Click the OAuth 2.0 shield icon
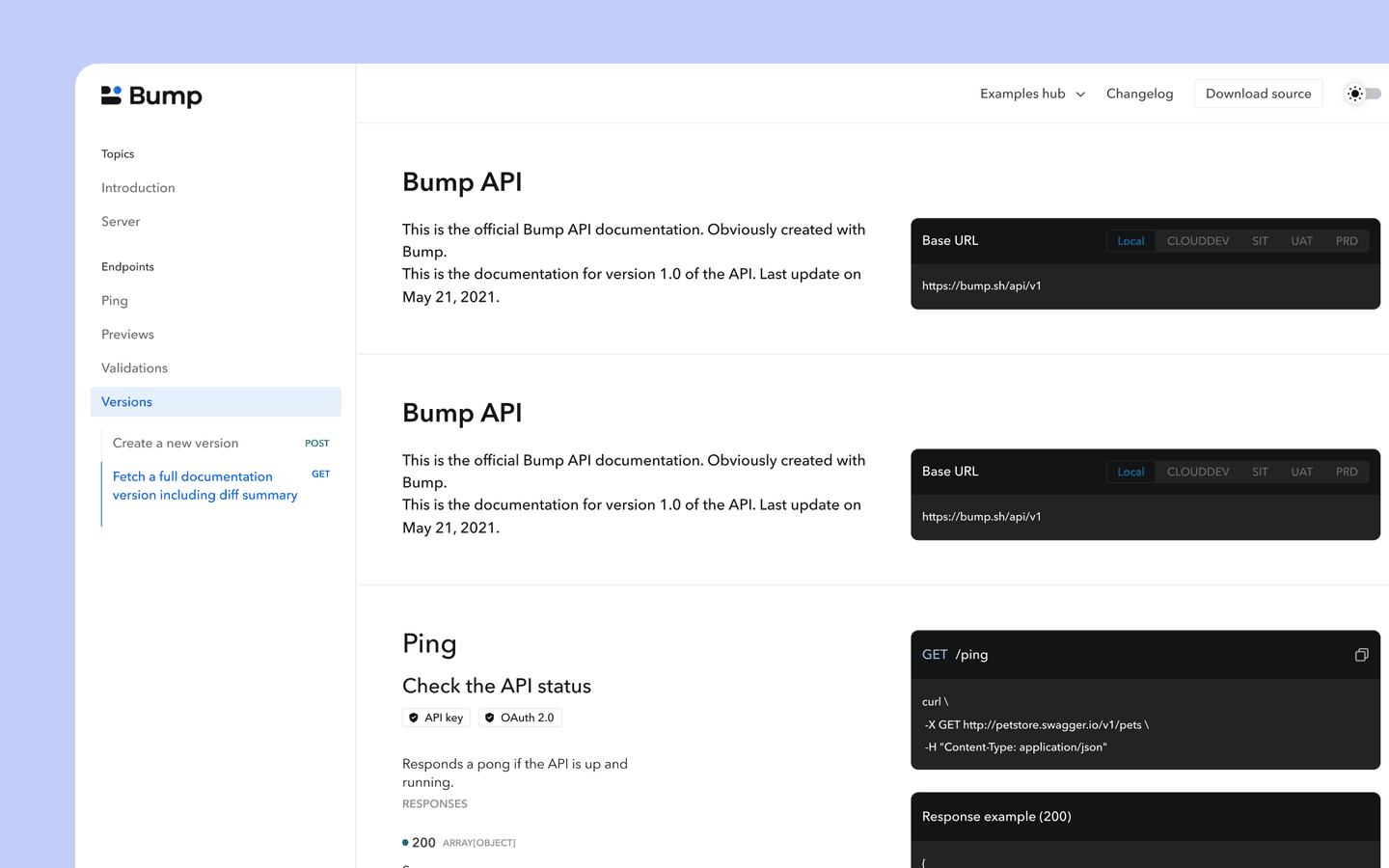This screenshot has height=868, width=1389. pos(490,718)
